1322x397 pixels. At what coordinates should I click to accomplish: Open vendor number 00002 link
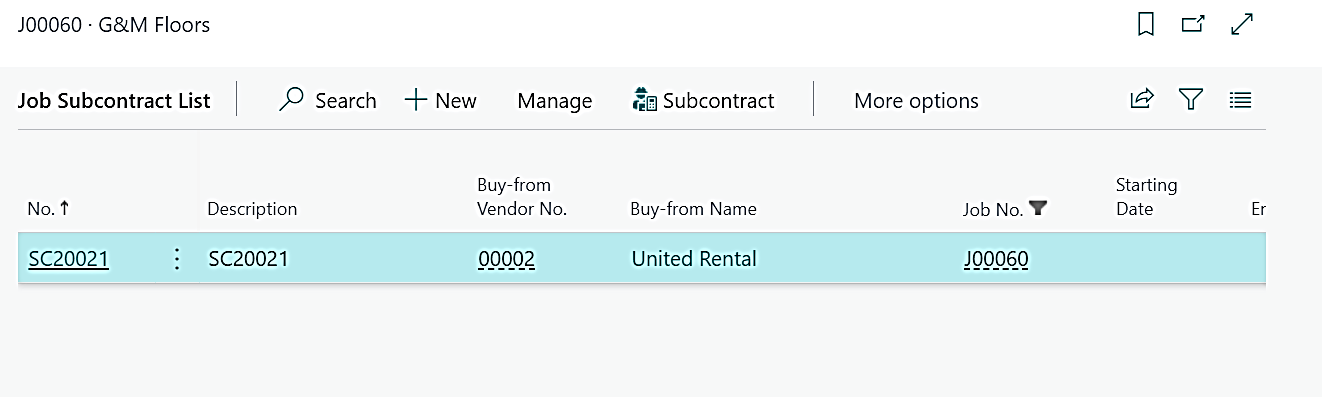click(x=507, y=259)
